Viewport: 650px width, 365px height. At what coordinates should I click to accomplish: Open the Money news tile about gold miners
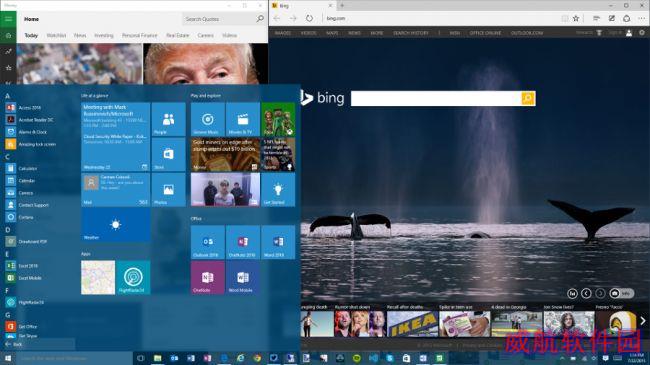click(x=226, y=154)
